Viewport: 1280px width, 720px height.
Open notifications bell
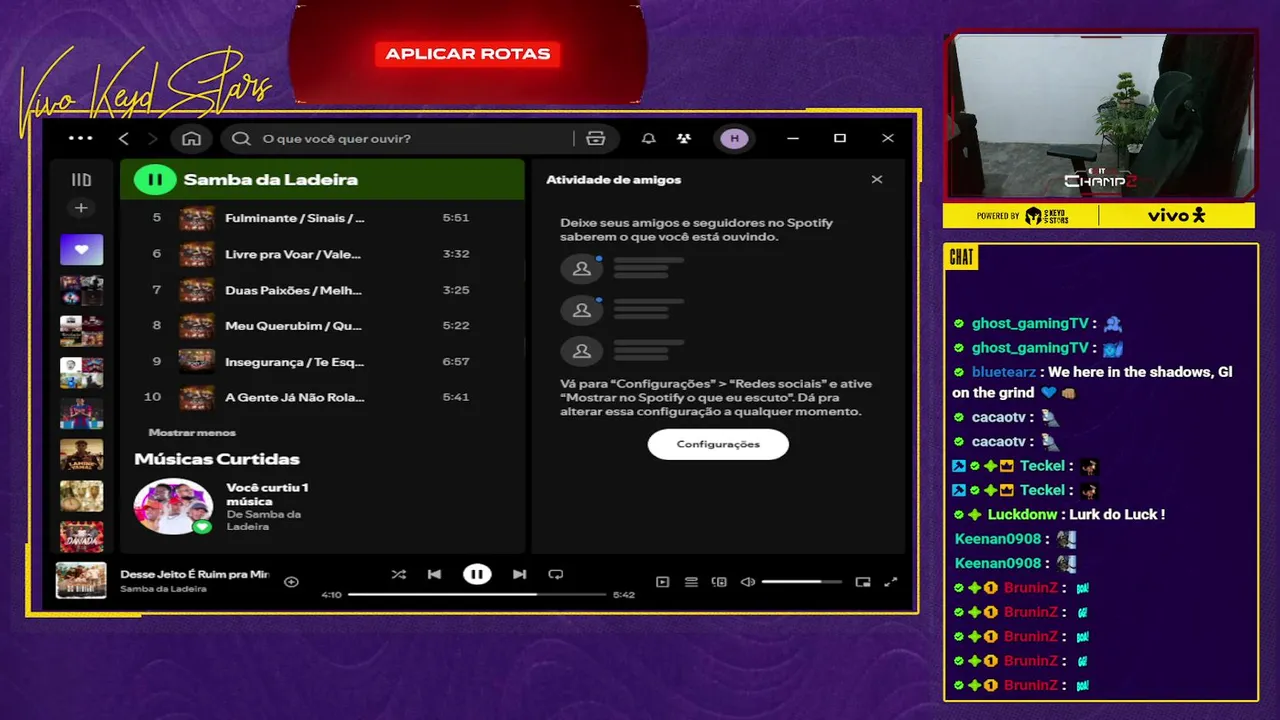649,138
